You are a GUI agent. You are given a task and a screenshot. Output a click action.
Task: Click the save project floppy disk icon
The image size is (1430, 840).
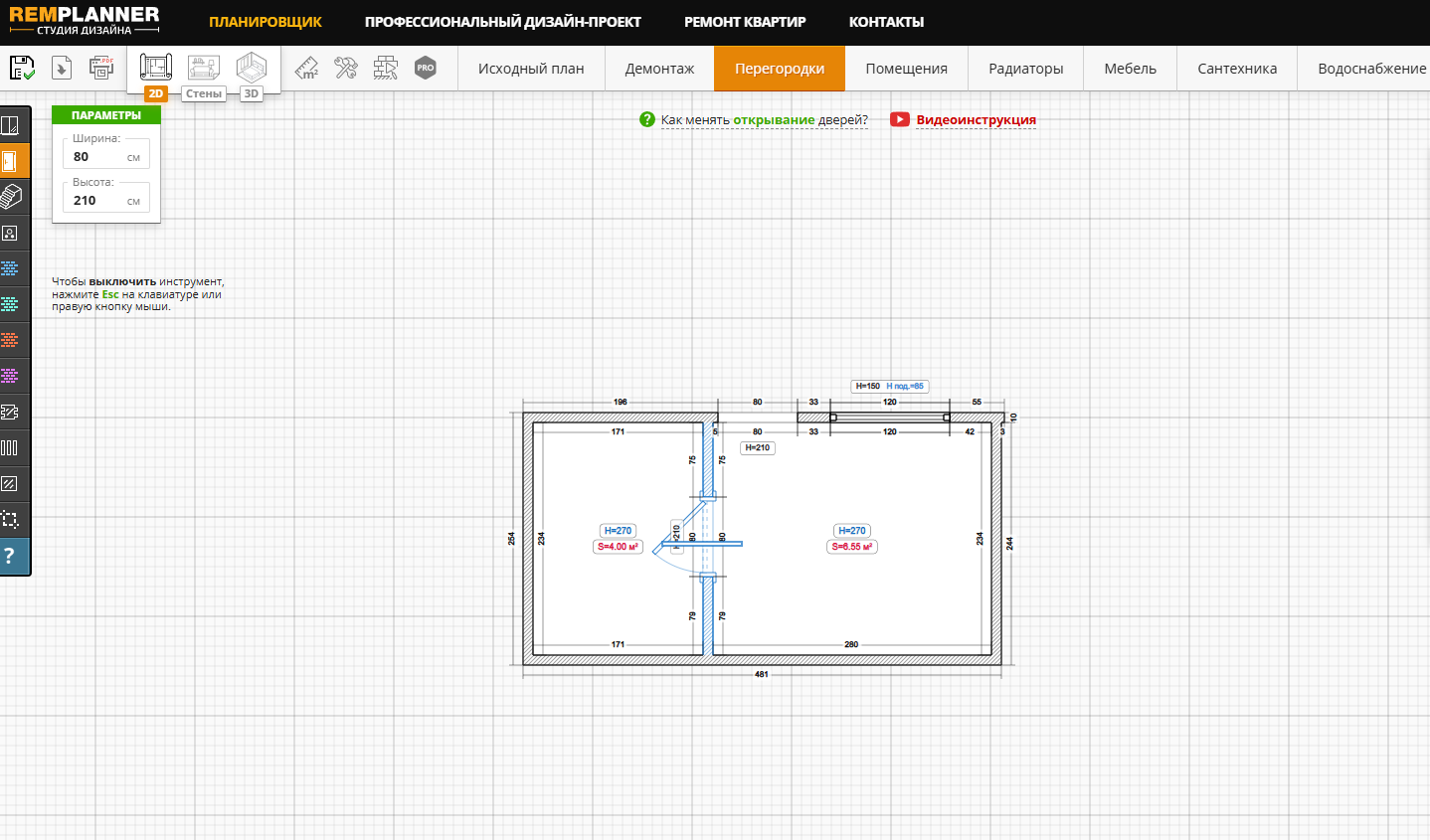coord(22,68)
